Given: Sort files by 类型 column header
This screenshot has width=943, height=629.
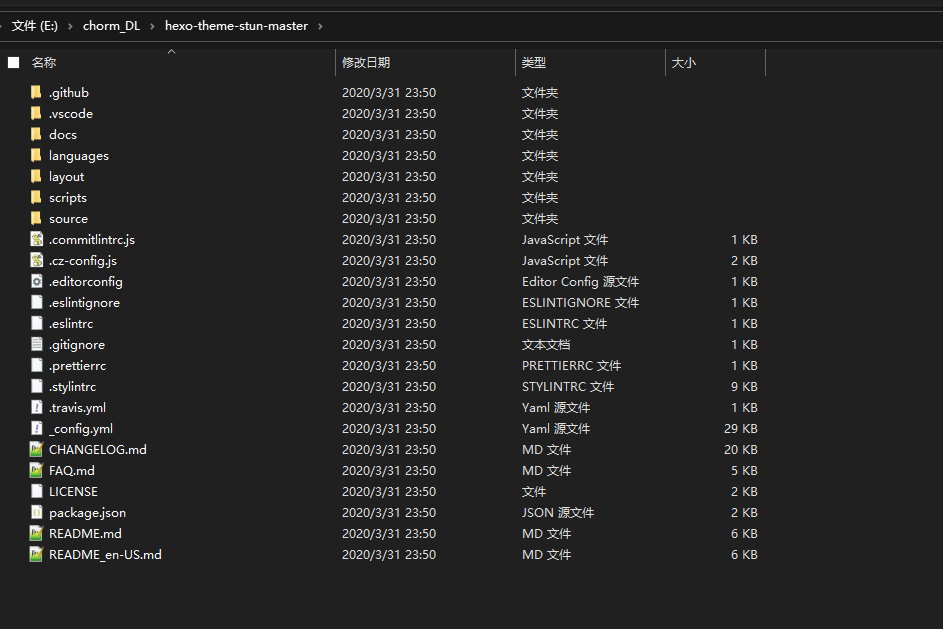Looking at the screenshot, I should pos(533,63).
